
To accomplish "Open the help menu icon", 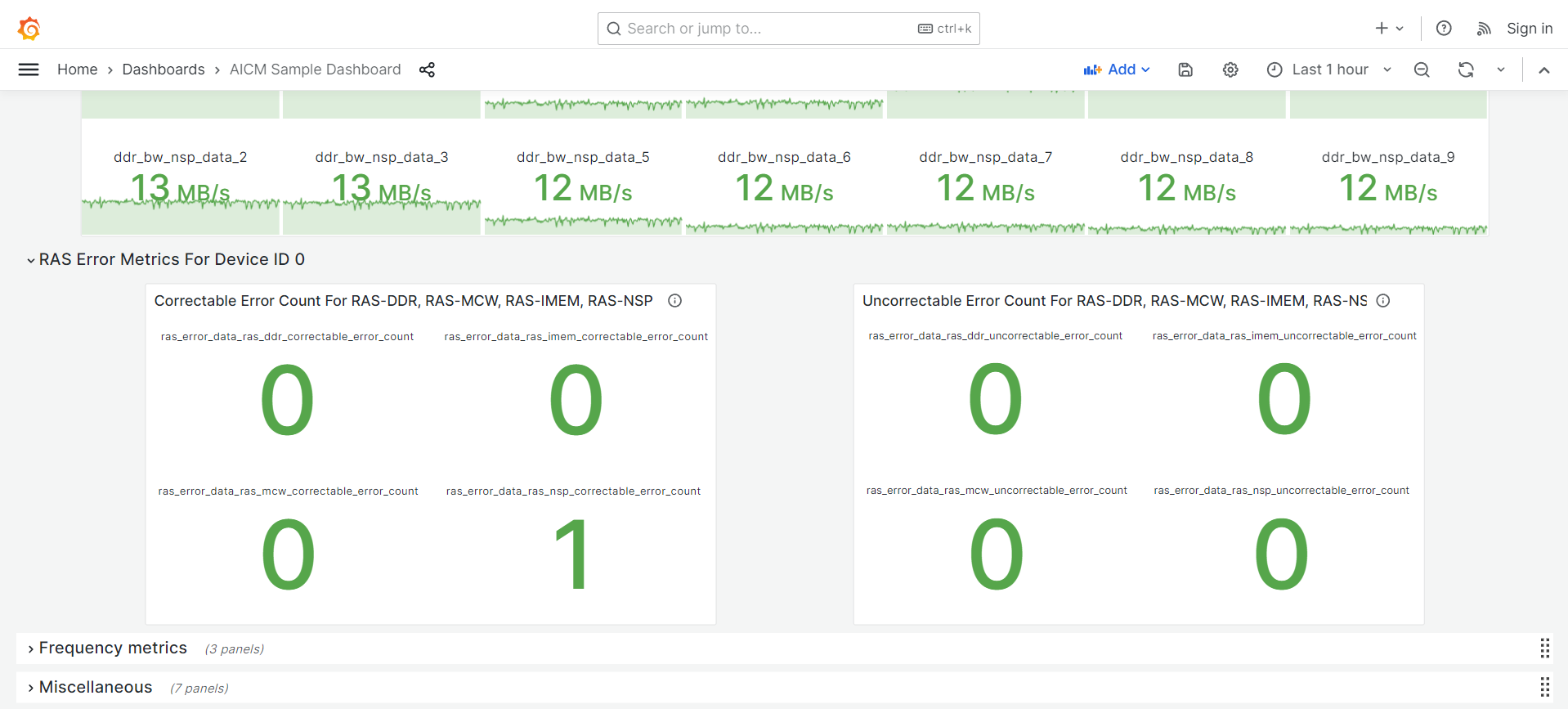I will [x=1444, y=29].
